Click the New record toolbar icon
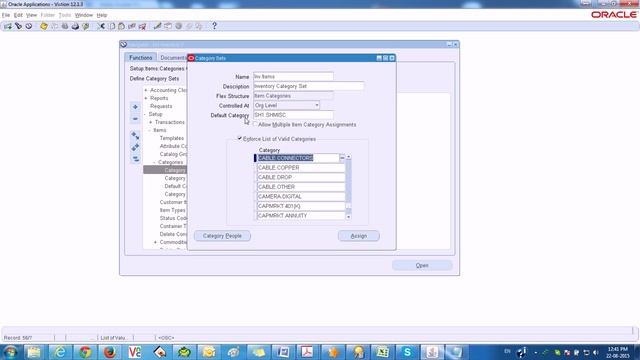Screen dimensions: 640x360 tap(8, 26)
